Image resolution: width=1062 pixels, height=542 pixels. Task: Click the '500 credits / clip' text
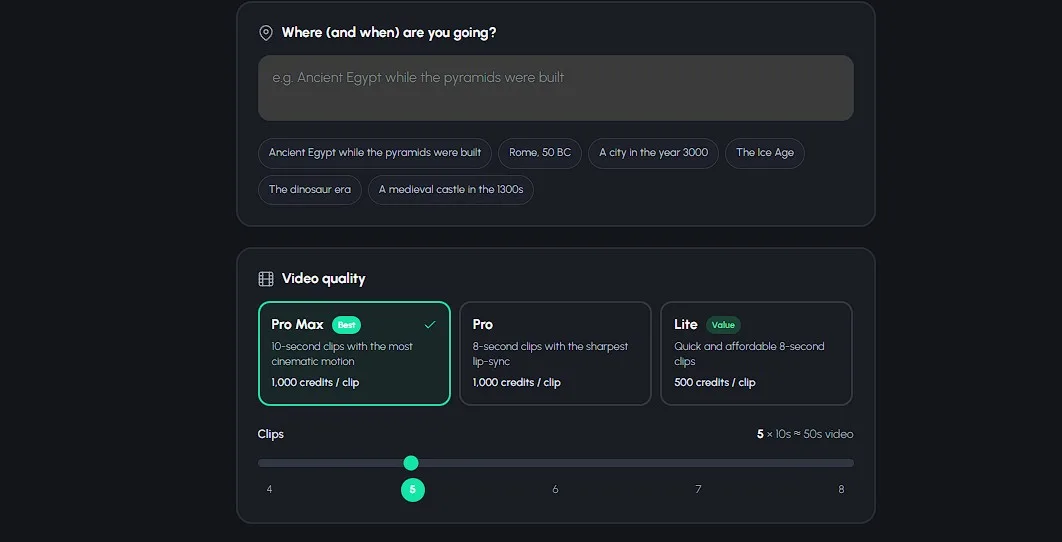click(715, 383)
